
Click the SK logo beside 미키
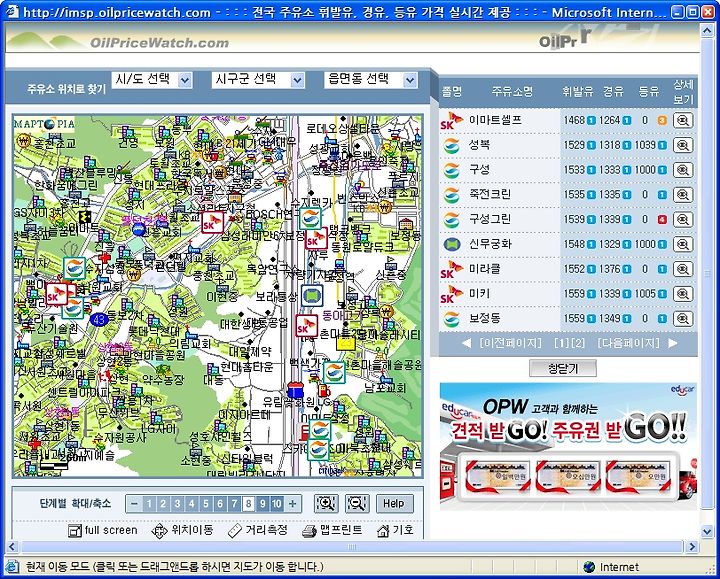(x=451, y=294)
